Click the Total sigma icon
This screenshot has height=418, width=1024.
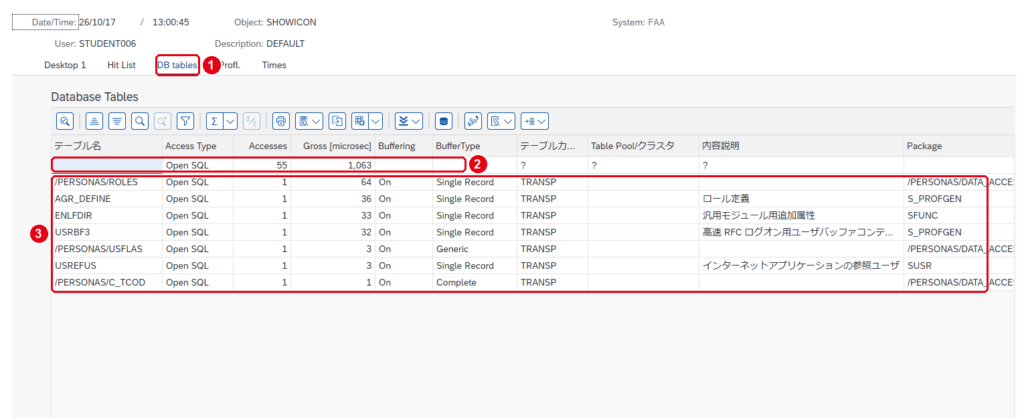point(214,121)
